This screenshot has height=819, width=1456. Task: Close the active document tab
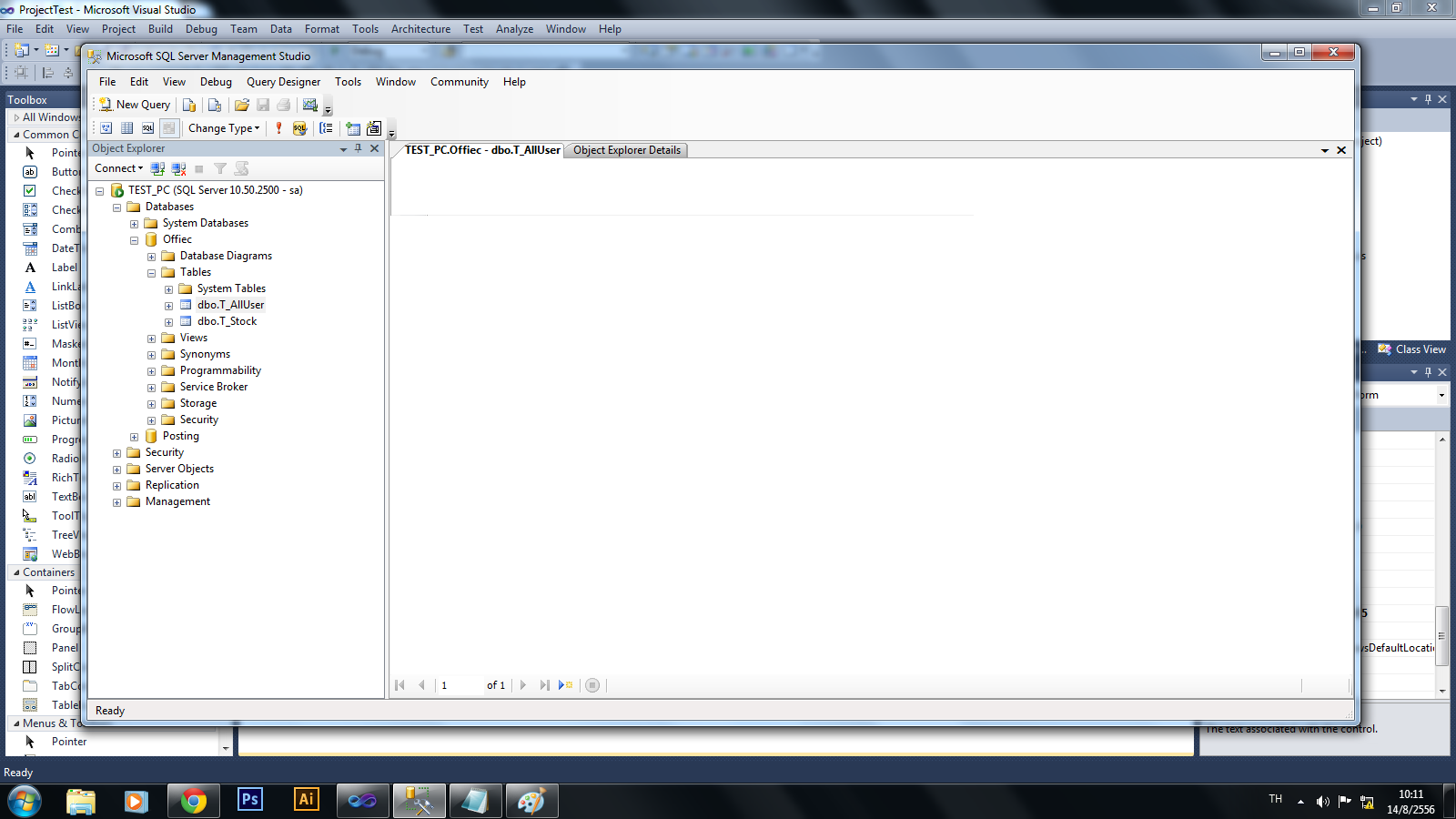pos(1341,150)
